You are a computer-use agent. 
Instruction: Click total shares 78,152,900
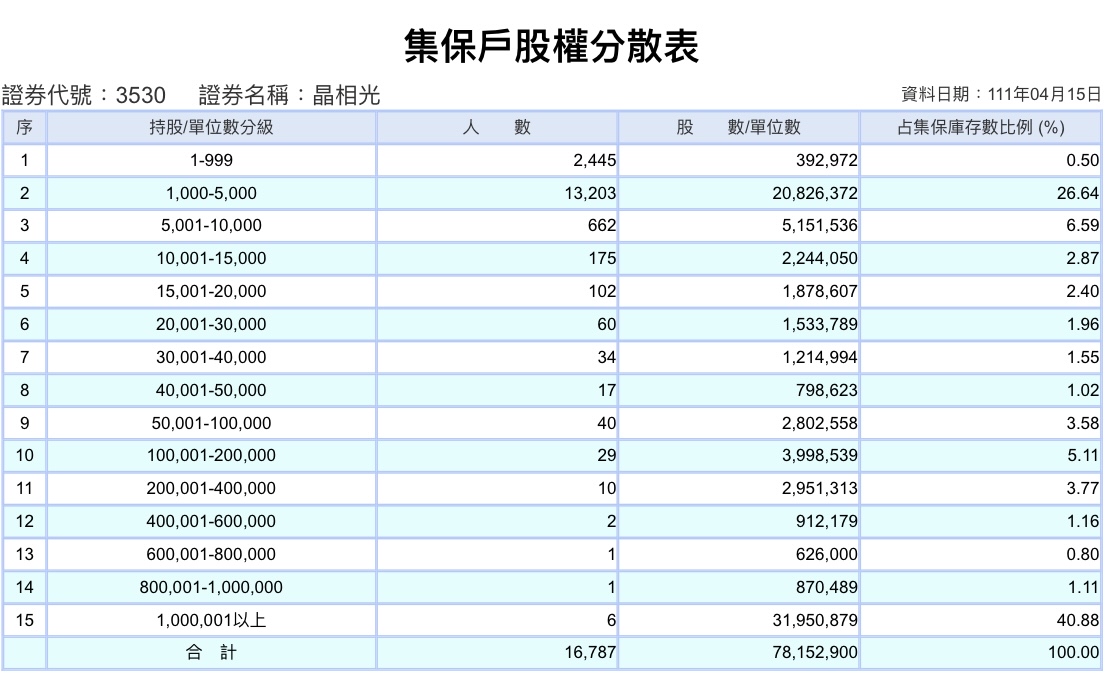[x=815, y=652]
